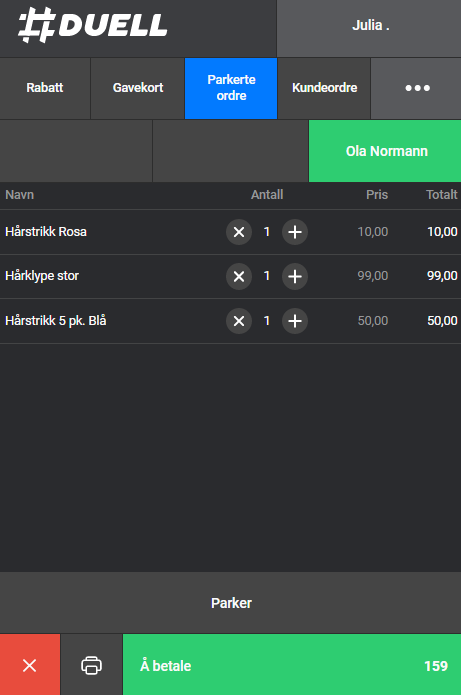This screenshot has width=461, height=695.
Task: Increase quantity of Hårstrikk 5 pk. Blå
Action: tap(295, 321)
